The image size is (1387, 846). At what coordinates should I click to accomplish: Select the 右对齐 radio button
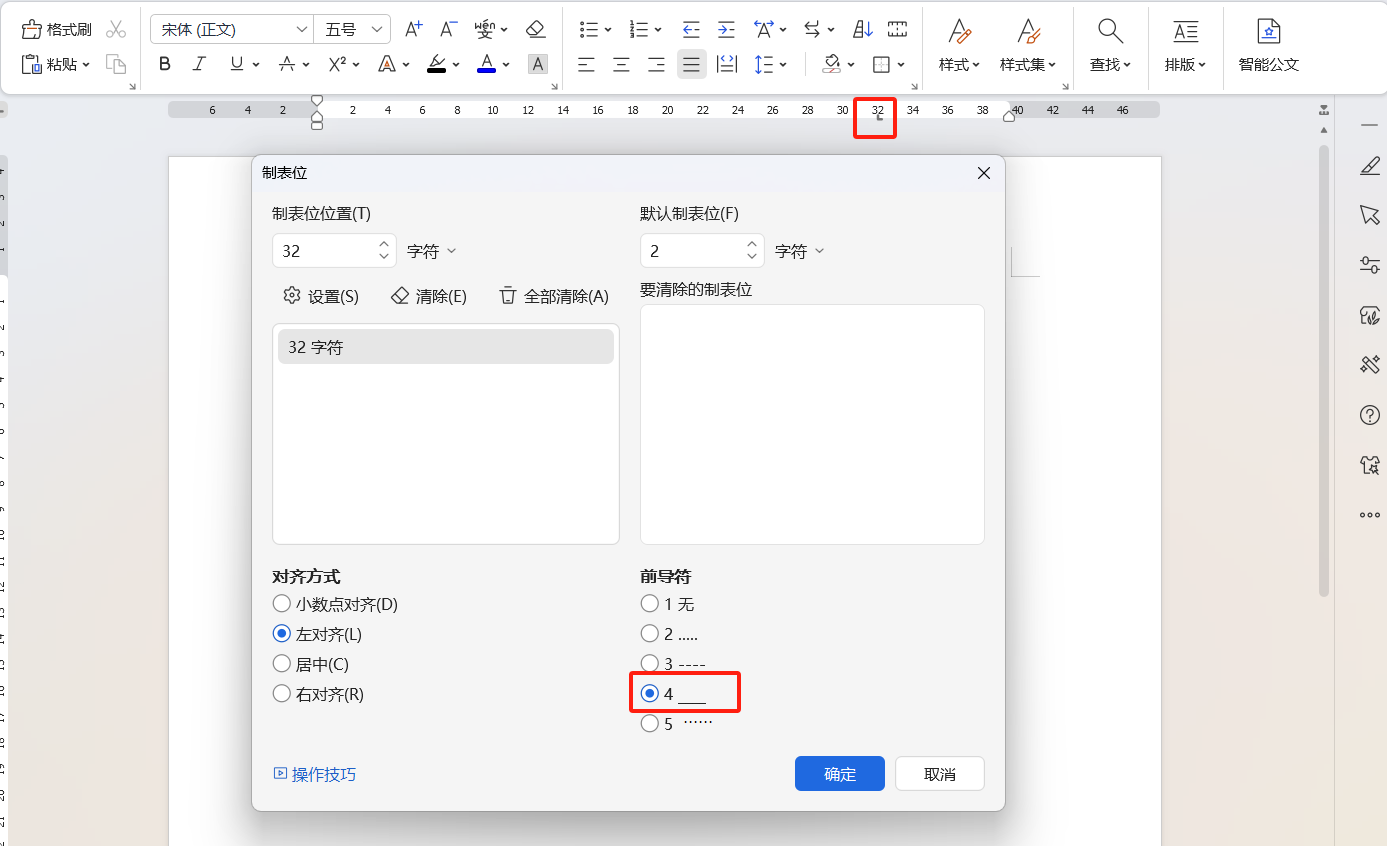(x=281, y=693)
